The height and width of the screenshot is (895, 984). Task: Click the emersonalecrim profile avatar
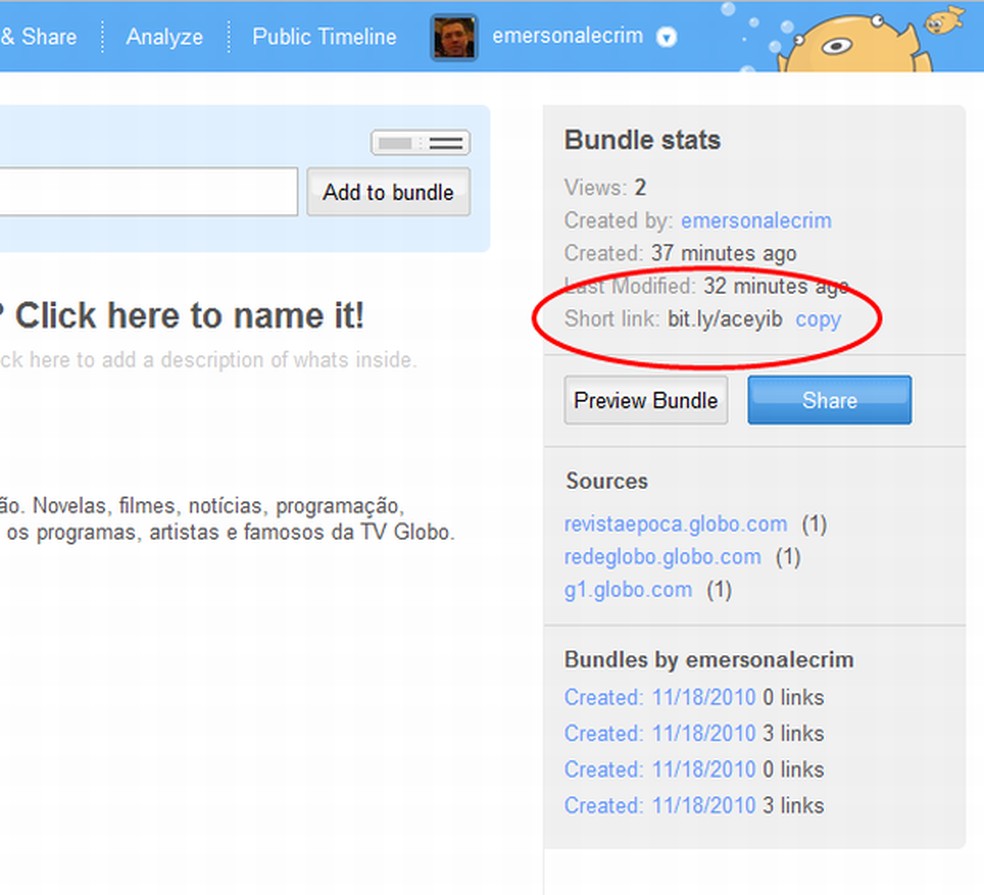pos(453,37)
